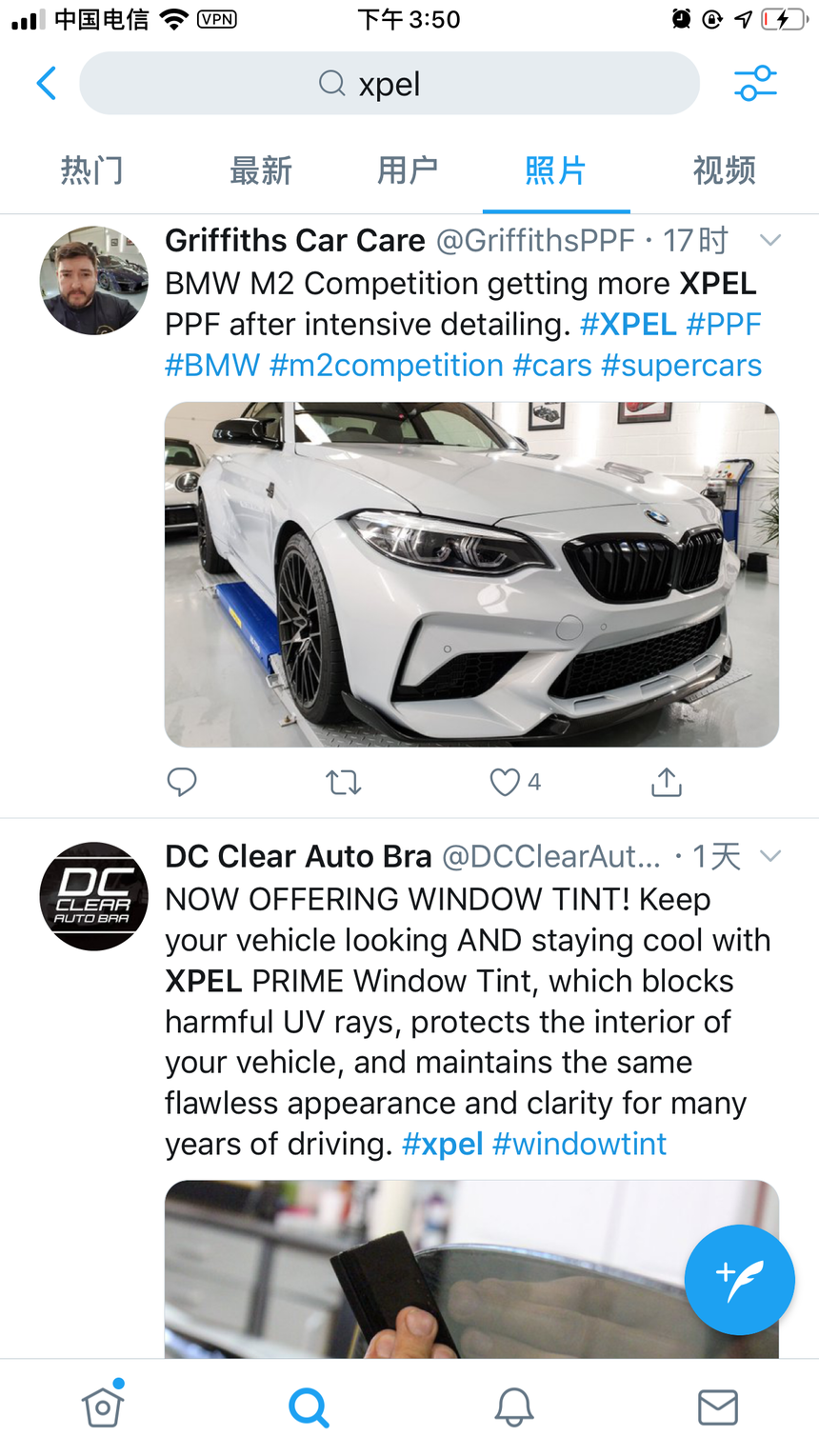Switch to the 热门 tab
This screenshot has width=819, height=1456.
tap(91, 171)
